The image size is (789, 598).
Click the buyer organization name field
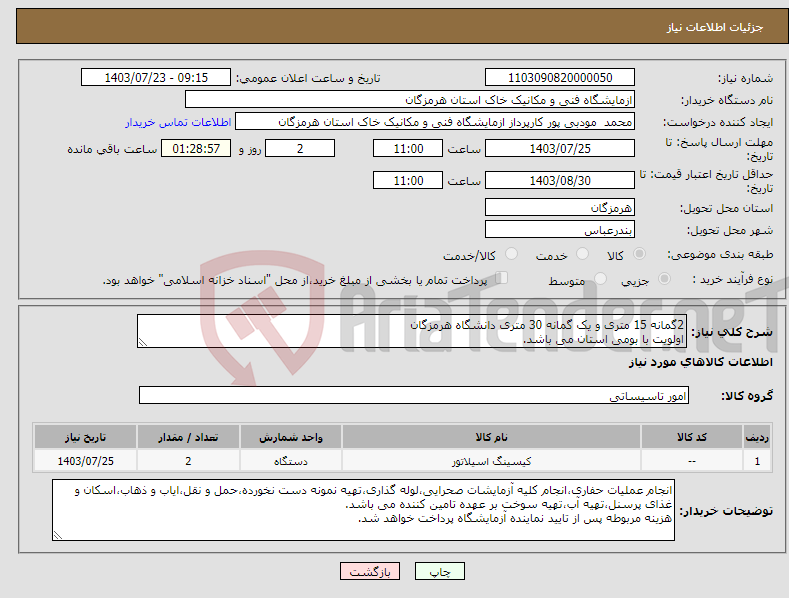410,100
